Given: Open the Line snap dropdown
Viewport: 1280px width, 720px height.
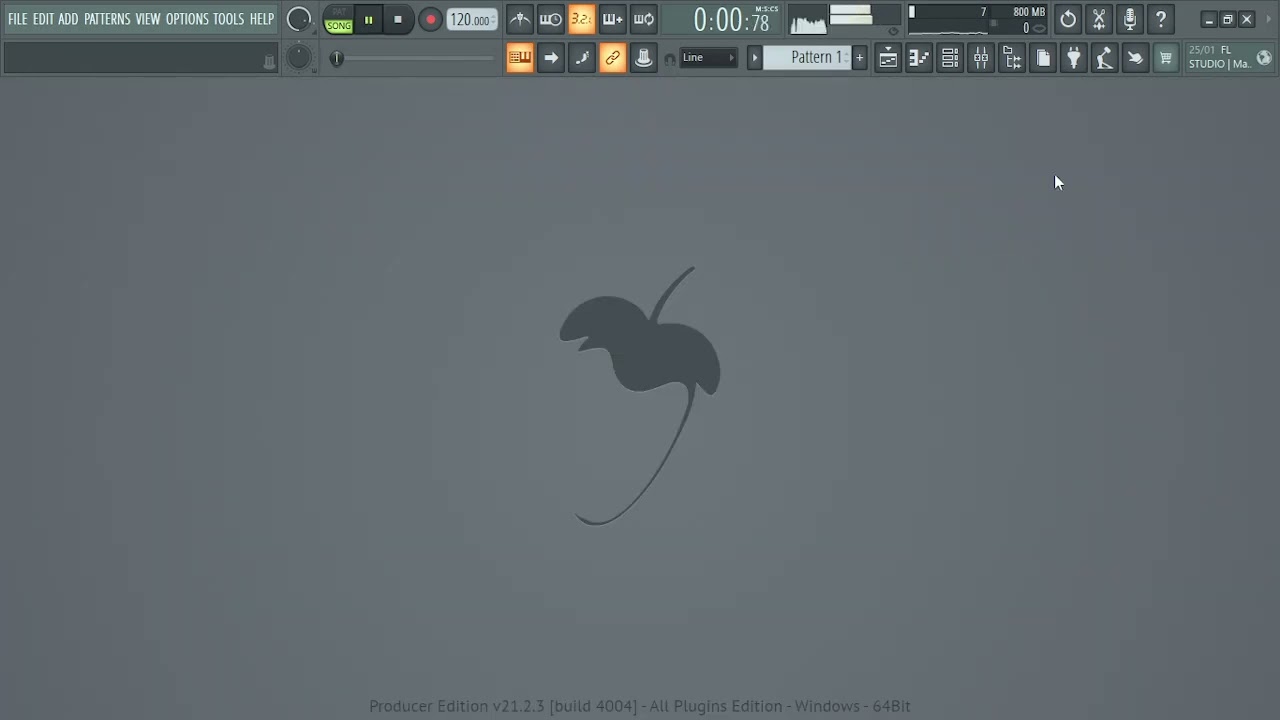Looking at the screenshot, I should [708, 58].
